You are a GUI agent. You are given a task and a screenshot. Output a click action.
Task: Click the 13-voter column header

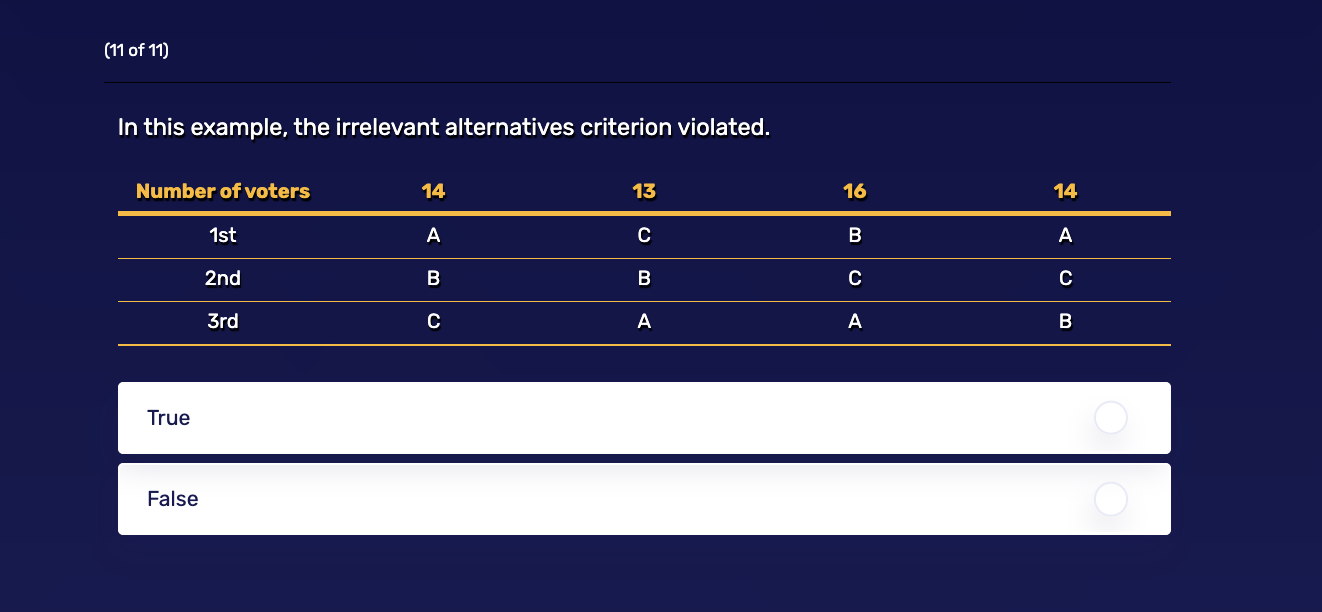point(644,191)
